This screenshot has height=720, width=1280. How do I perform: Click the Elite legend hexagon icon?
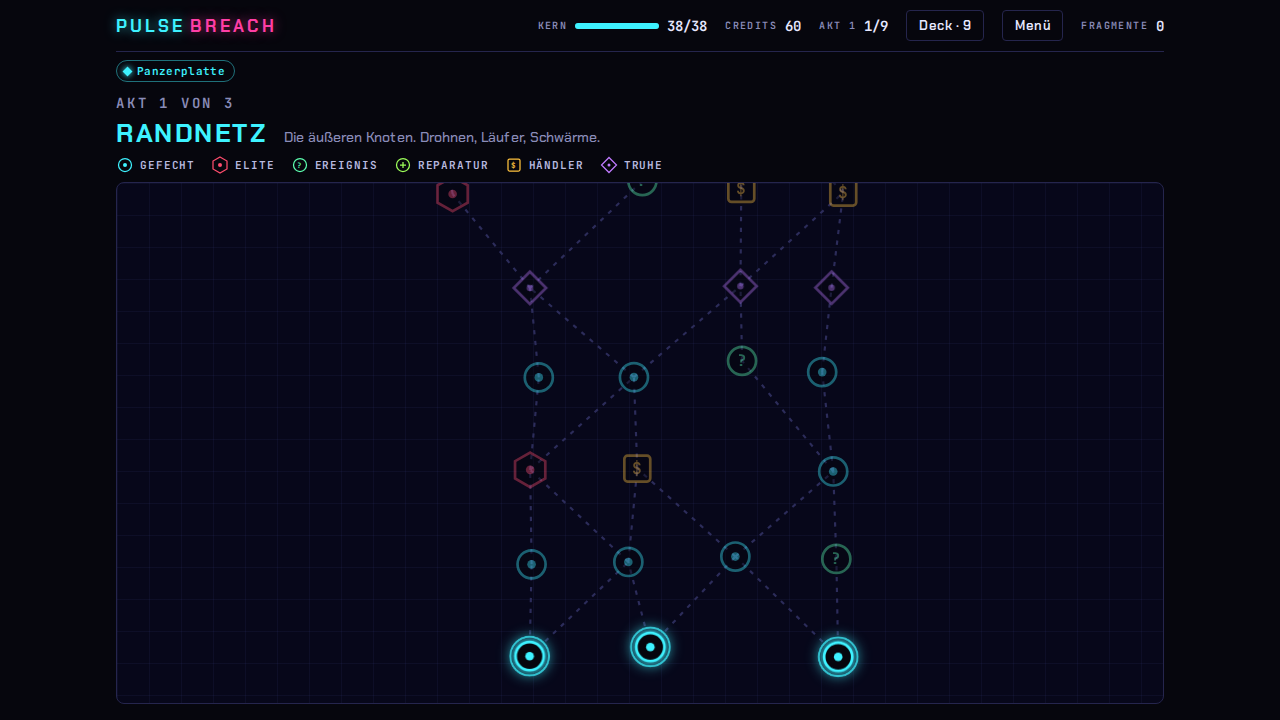(220, 165)
